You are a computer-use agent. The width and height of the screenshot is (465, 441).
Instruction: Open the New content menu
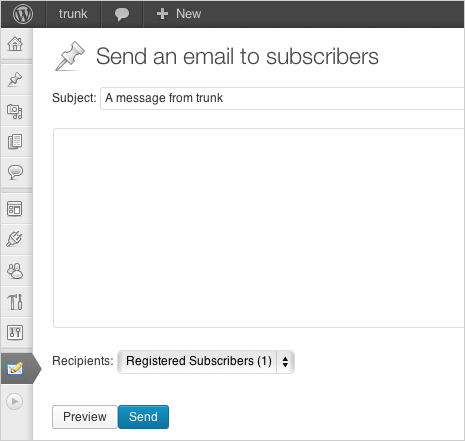[x=179, y=14]
